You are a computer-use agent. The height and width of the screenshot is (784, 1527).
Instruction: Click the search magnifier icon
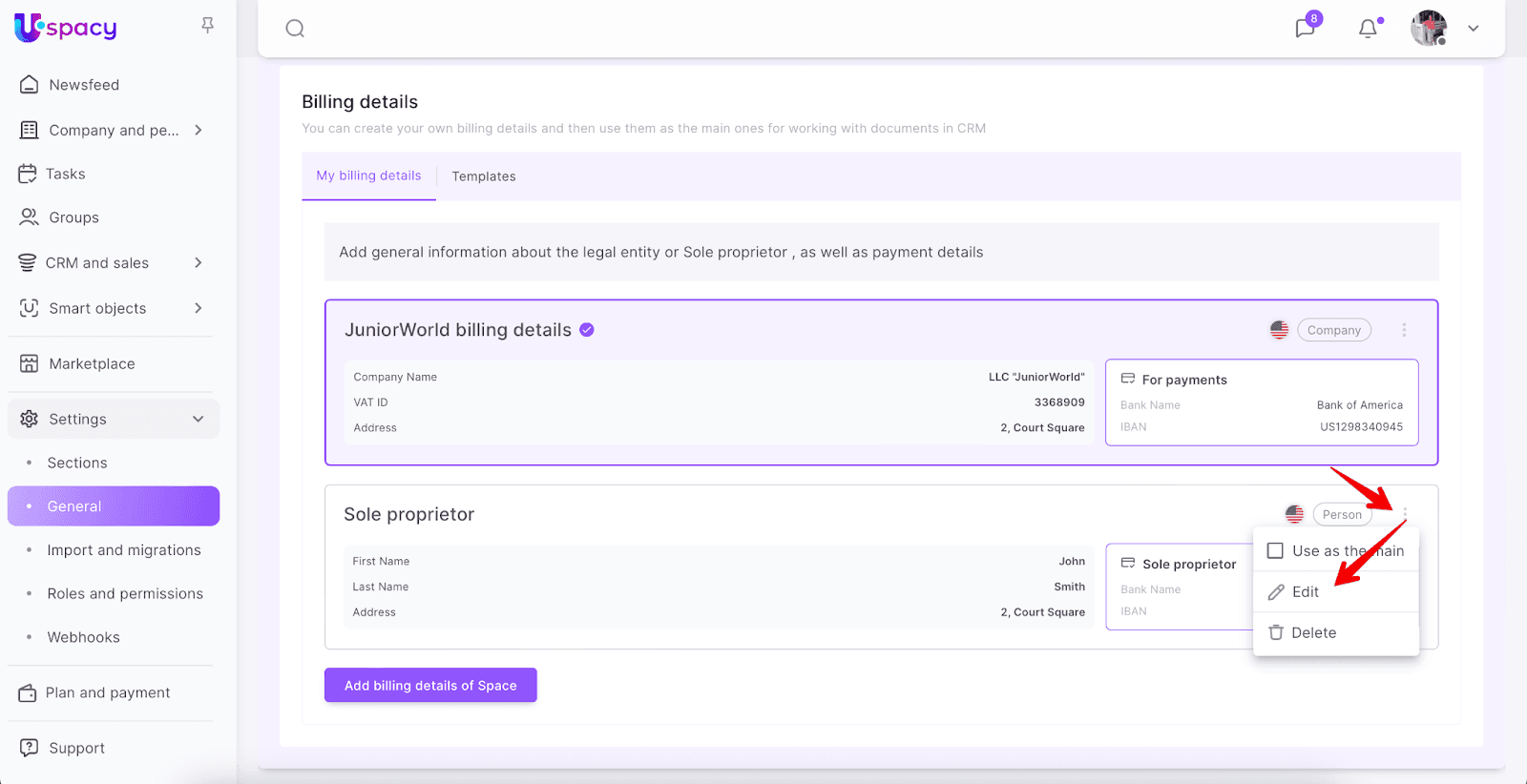pyautogui.click(x=295, y=29)
